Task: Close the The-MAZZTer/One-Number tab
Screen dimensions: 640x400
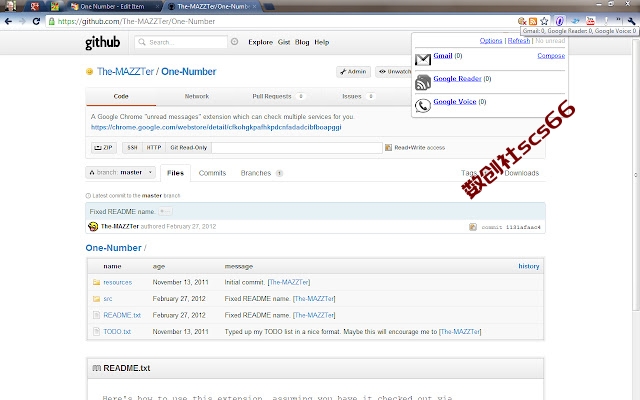Action: [x=254, y=7]
